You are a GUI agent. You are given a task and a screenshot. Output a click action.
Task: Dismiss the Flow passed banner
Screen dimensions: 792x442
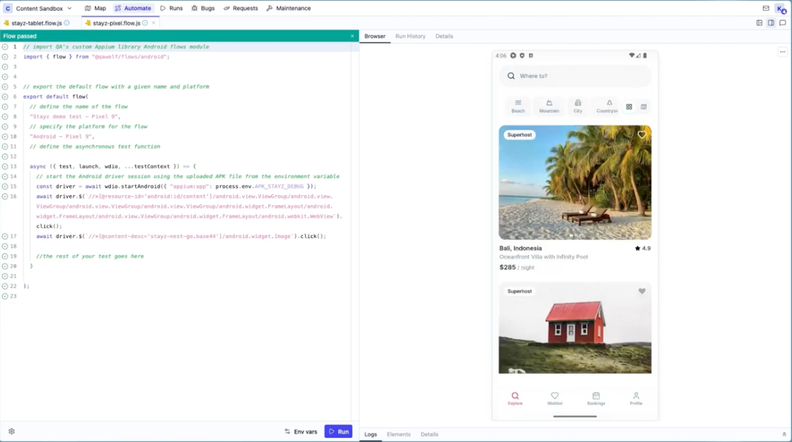[352, 36]
